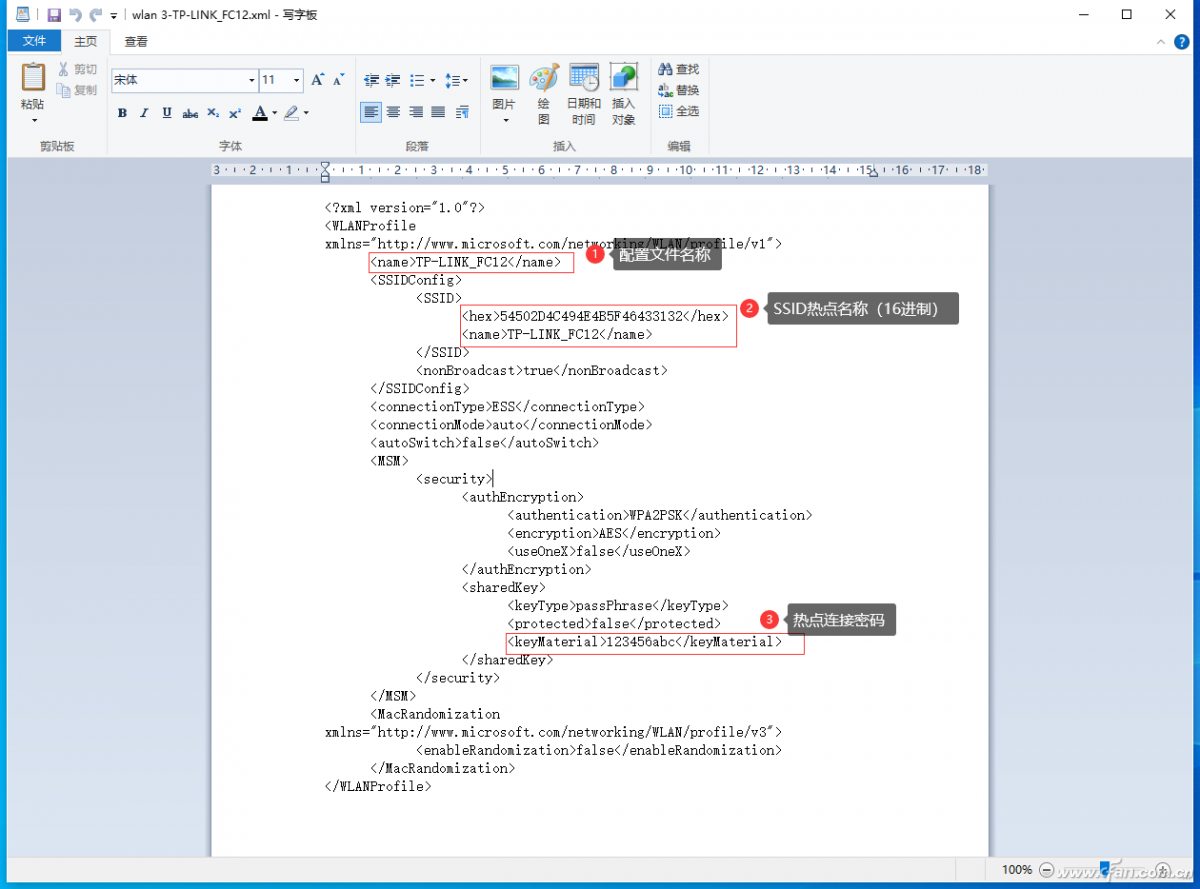
Task: Click the decrease indent icon
Action: click(x=371, y=80)
